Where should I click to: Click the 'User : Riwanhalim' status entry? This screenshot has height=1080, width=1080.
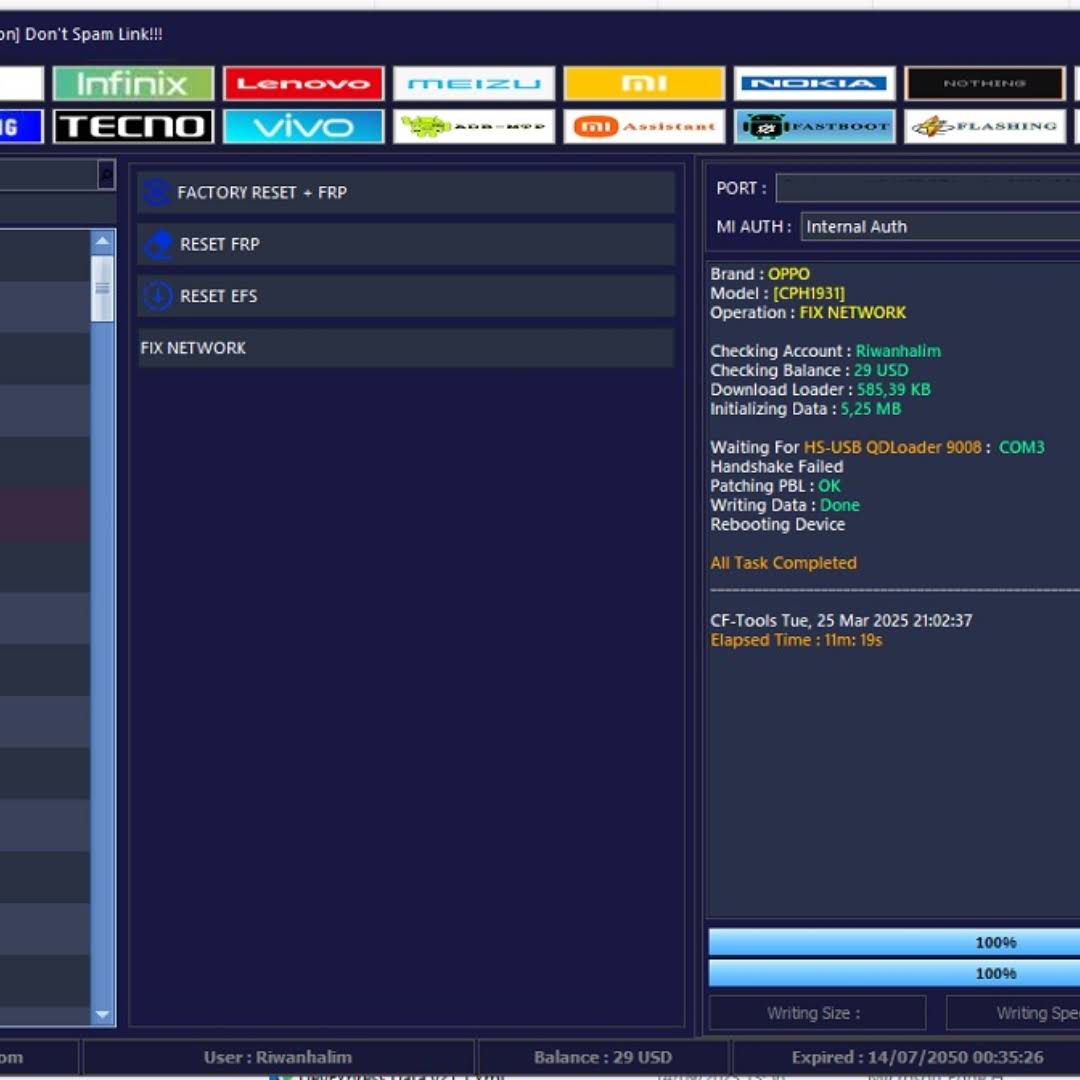point(278,1057)
